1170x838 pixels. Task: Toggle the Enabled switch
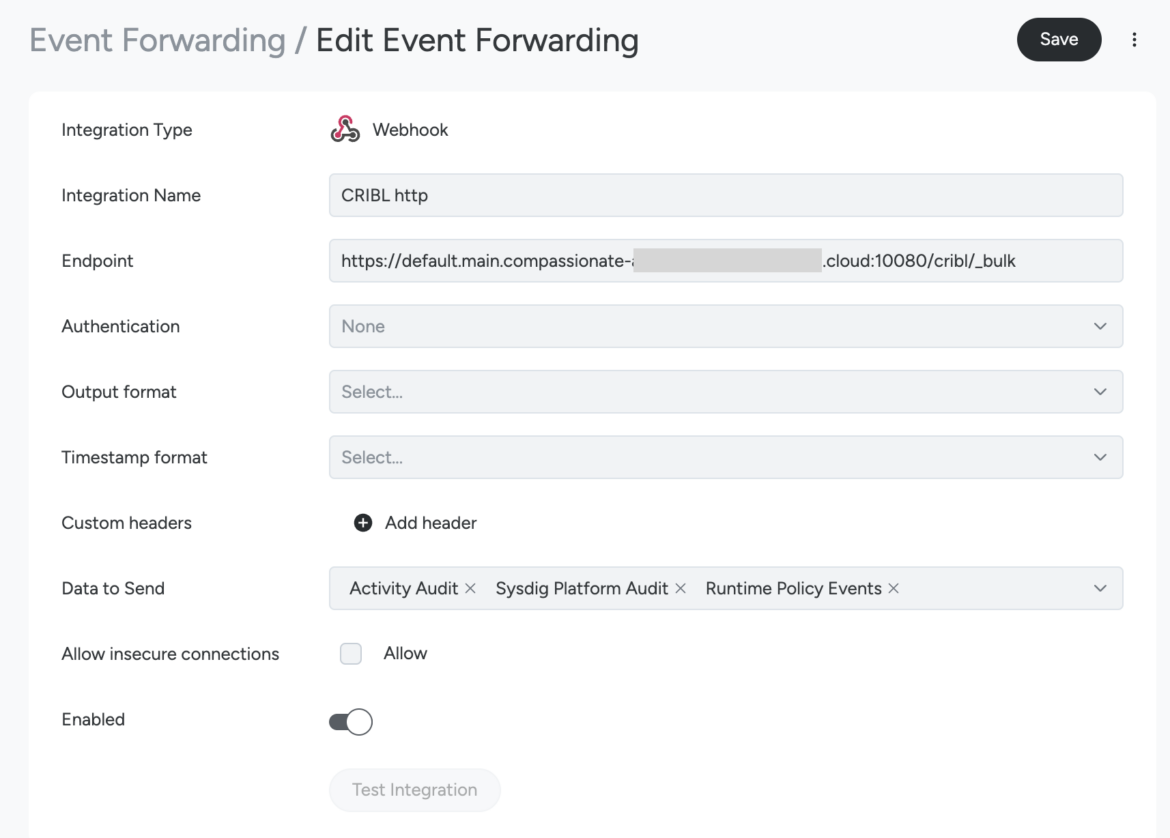[351, 722]
